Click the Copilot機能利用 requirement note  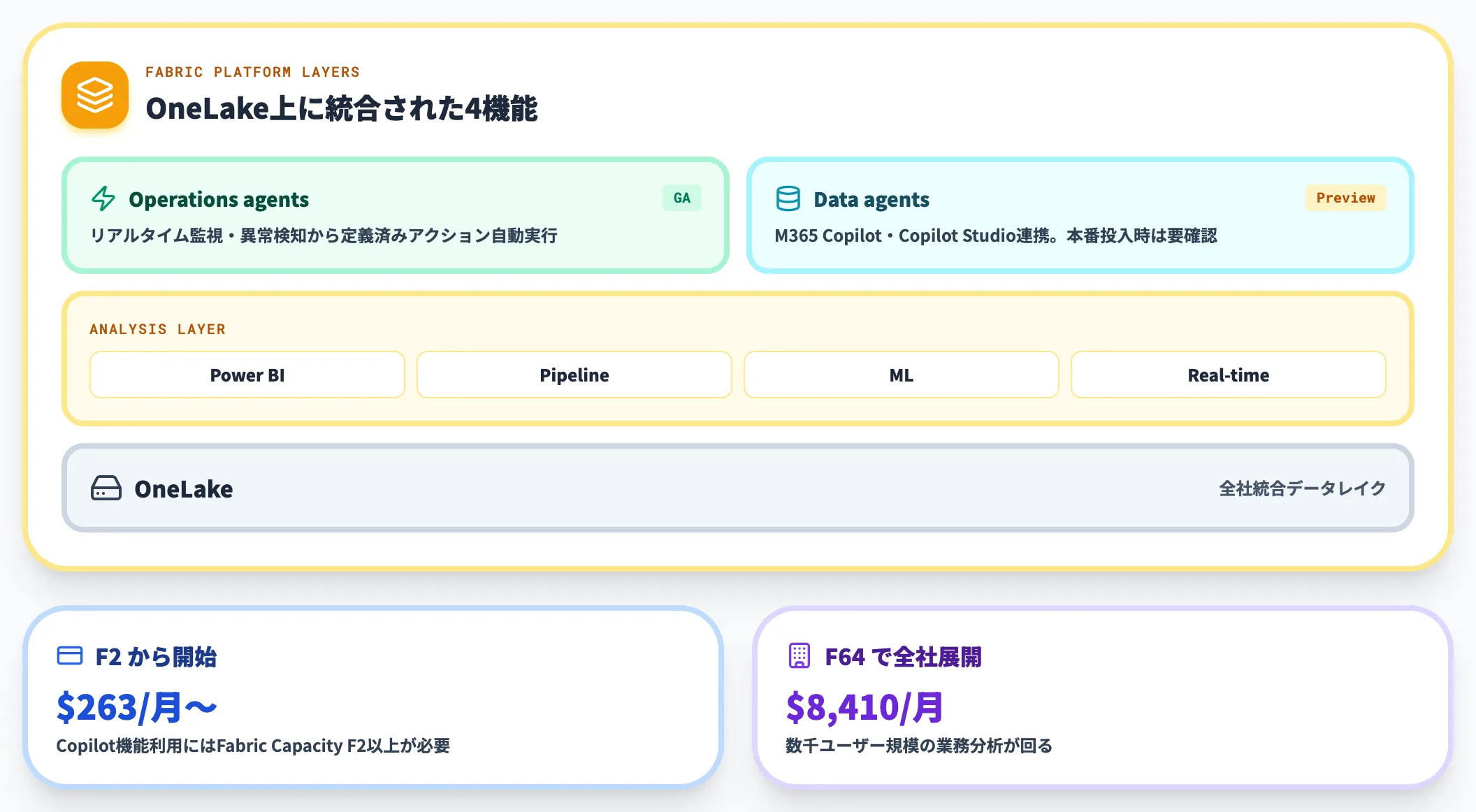[x=253, y=746]
